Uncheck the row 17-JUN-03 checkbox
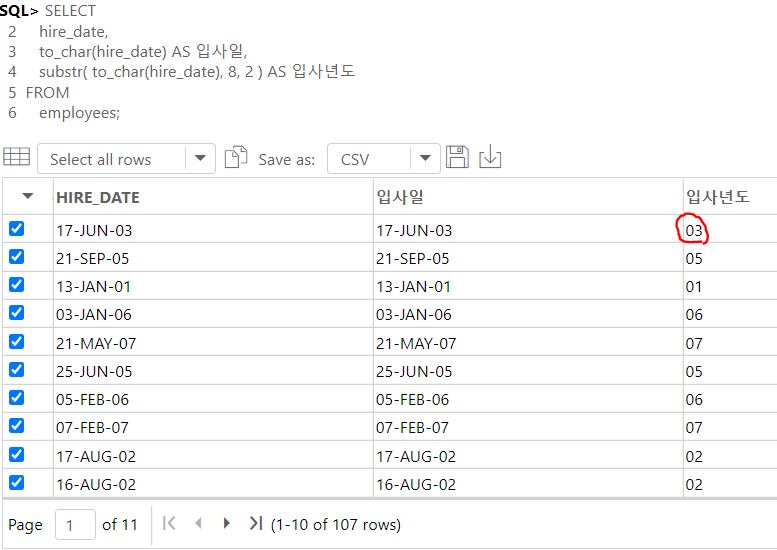This screenshot has height=550, width=777. coord(16,228)
